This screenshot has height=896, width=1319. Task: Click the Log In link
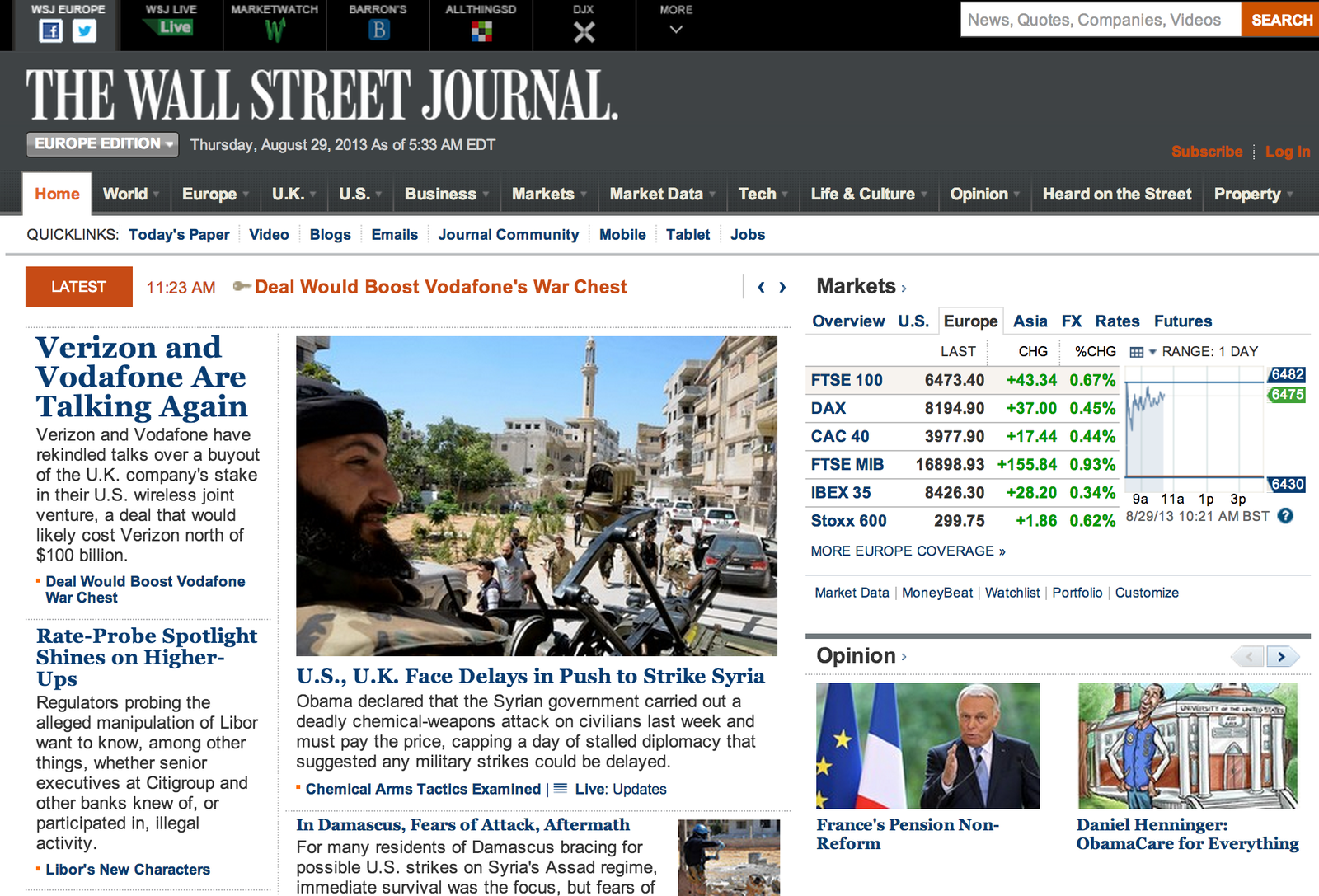1288,152
